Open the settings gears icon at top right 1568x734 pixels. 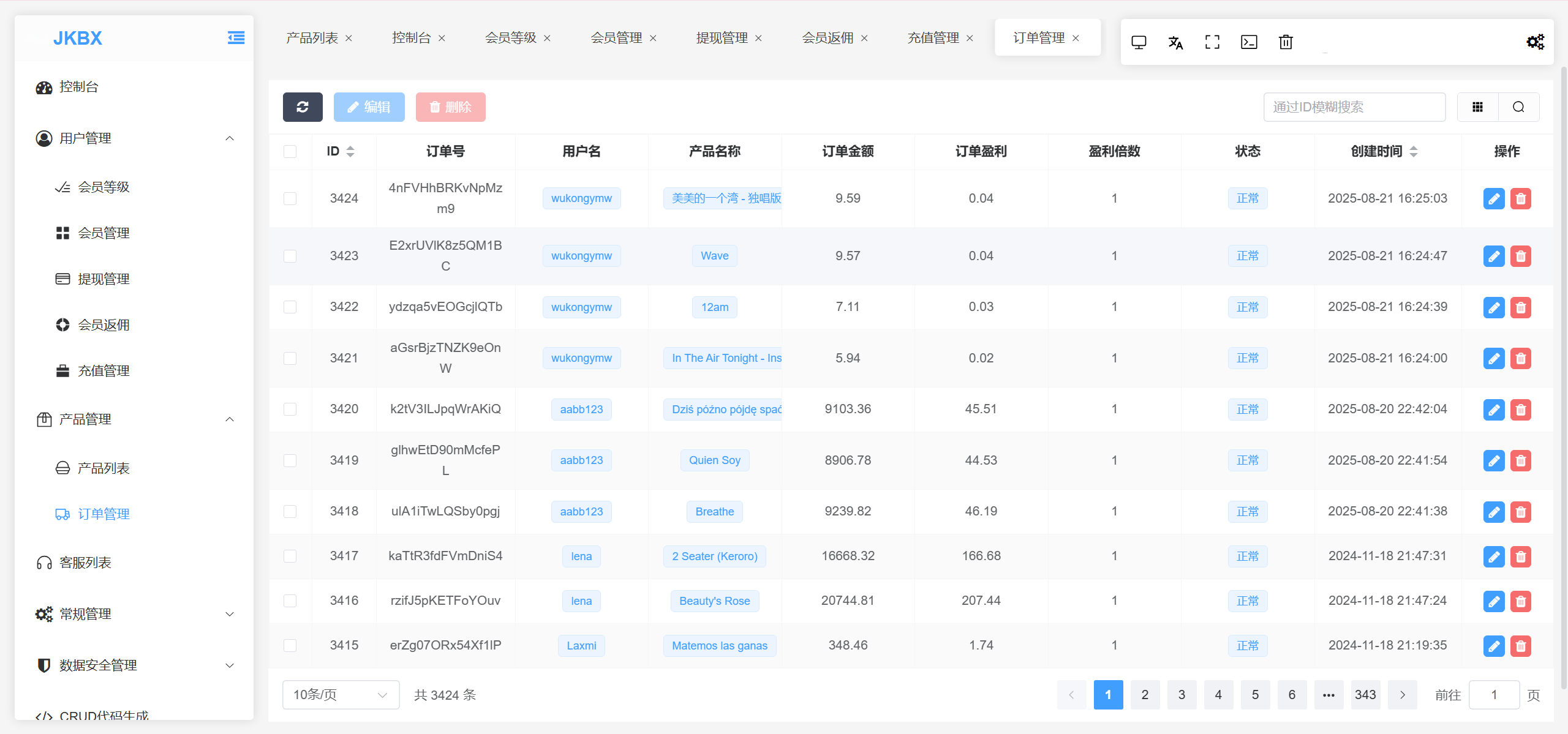click(x=1535, y=42)
